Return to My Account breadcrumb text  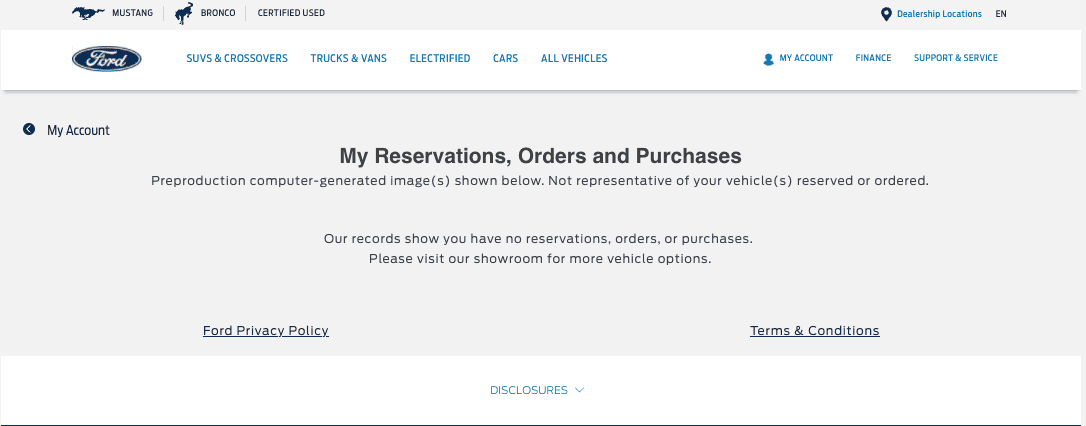(78, 130)
